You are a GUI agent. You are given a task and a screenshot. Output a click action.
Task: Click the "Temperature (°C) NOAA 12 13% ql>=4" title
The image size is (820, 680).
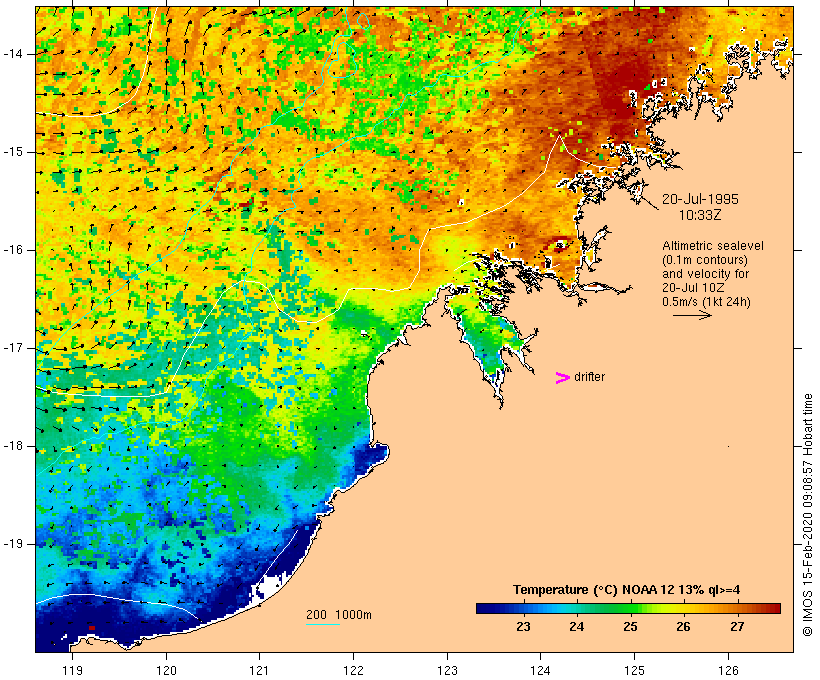click(627, 590)
